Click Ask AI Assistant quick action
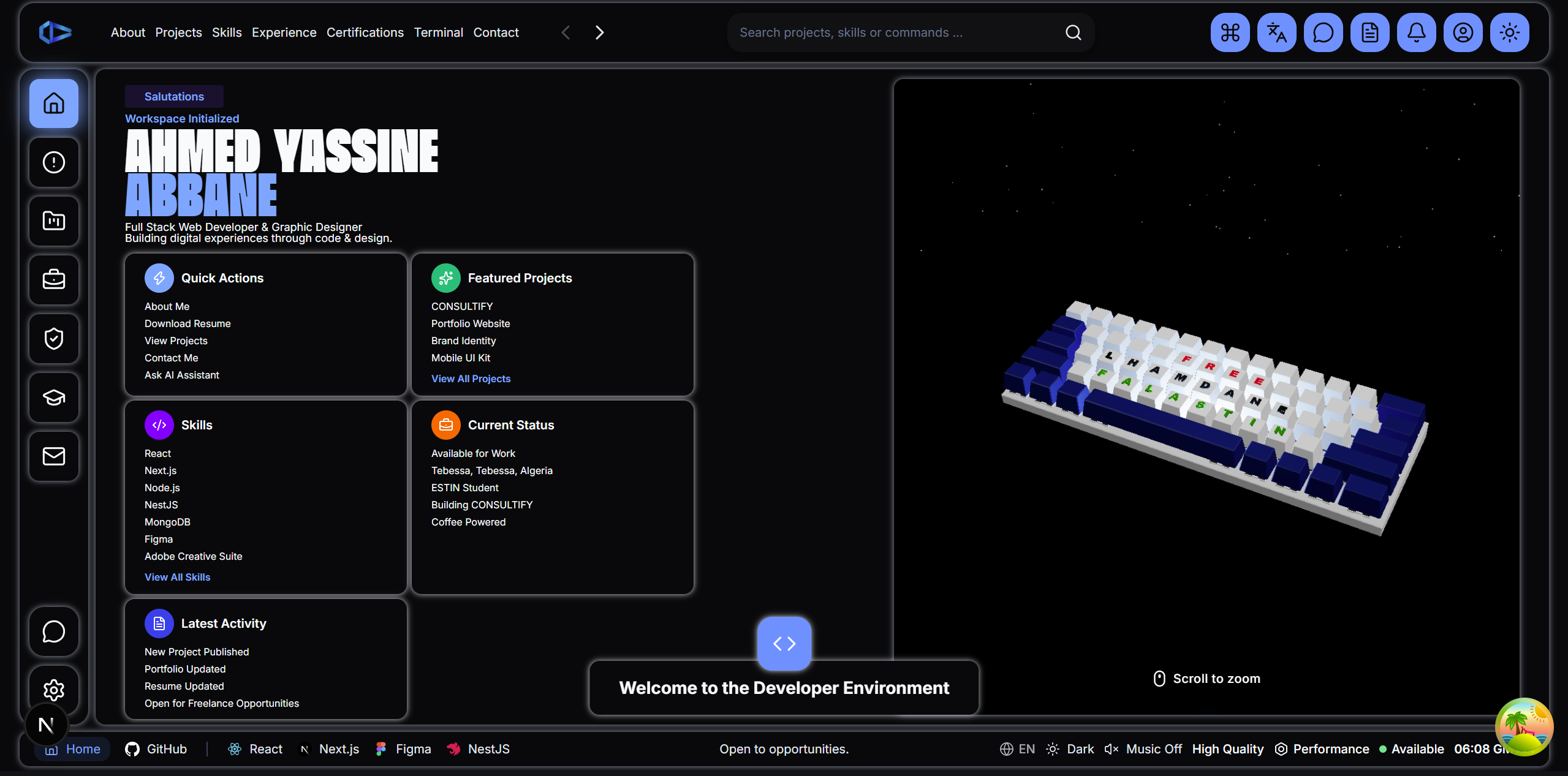This screenshot has width=1568, height=776. [x=181, y=375]
